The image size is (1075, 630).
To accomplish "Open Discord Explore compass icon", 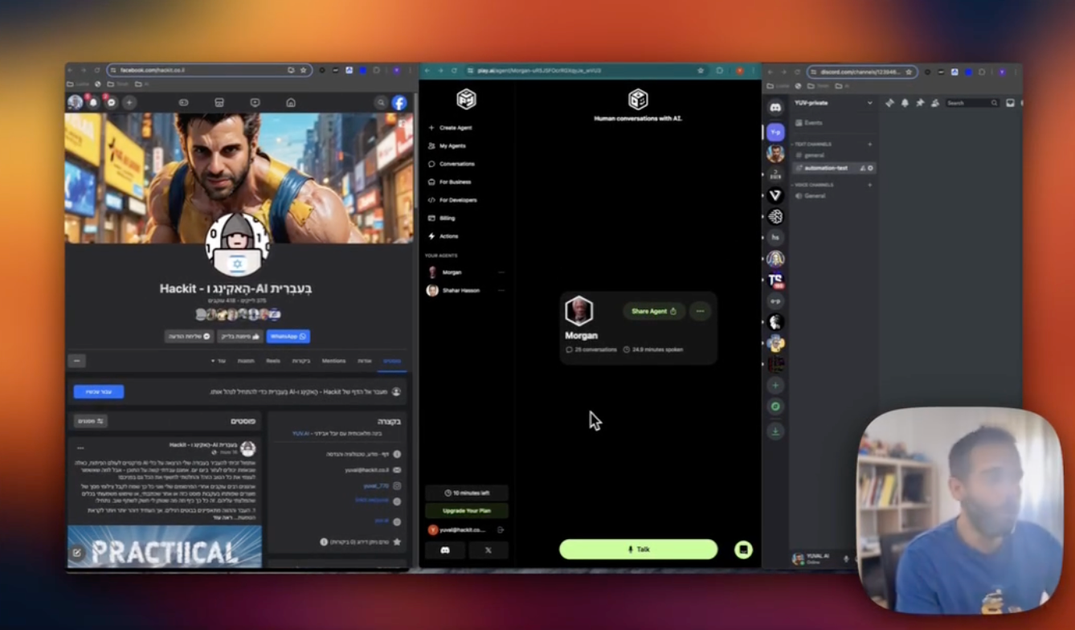I will (775, 407).
